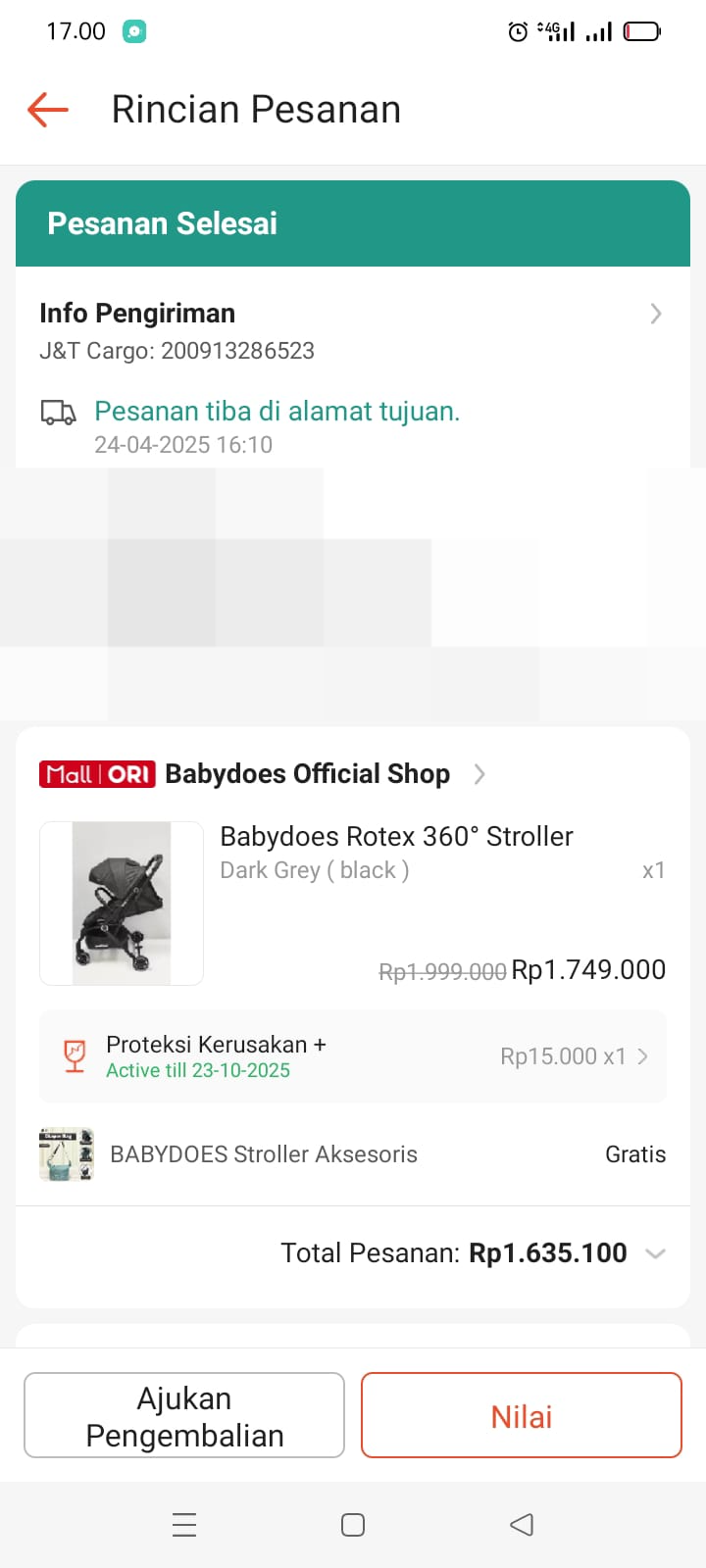Tap the orange back arrow
The image size is (706, 1568).
[47, 109]
